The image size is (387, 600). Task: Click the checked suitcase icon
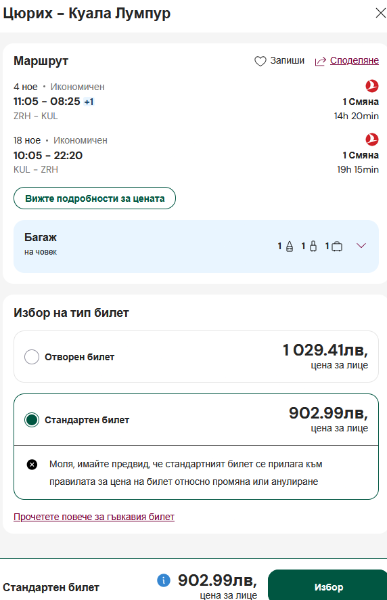point(337,246)
